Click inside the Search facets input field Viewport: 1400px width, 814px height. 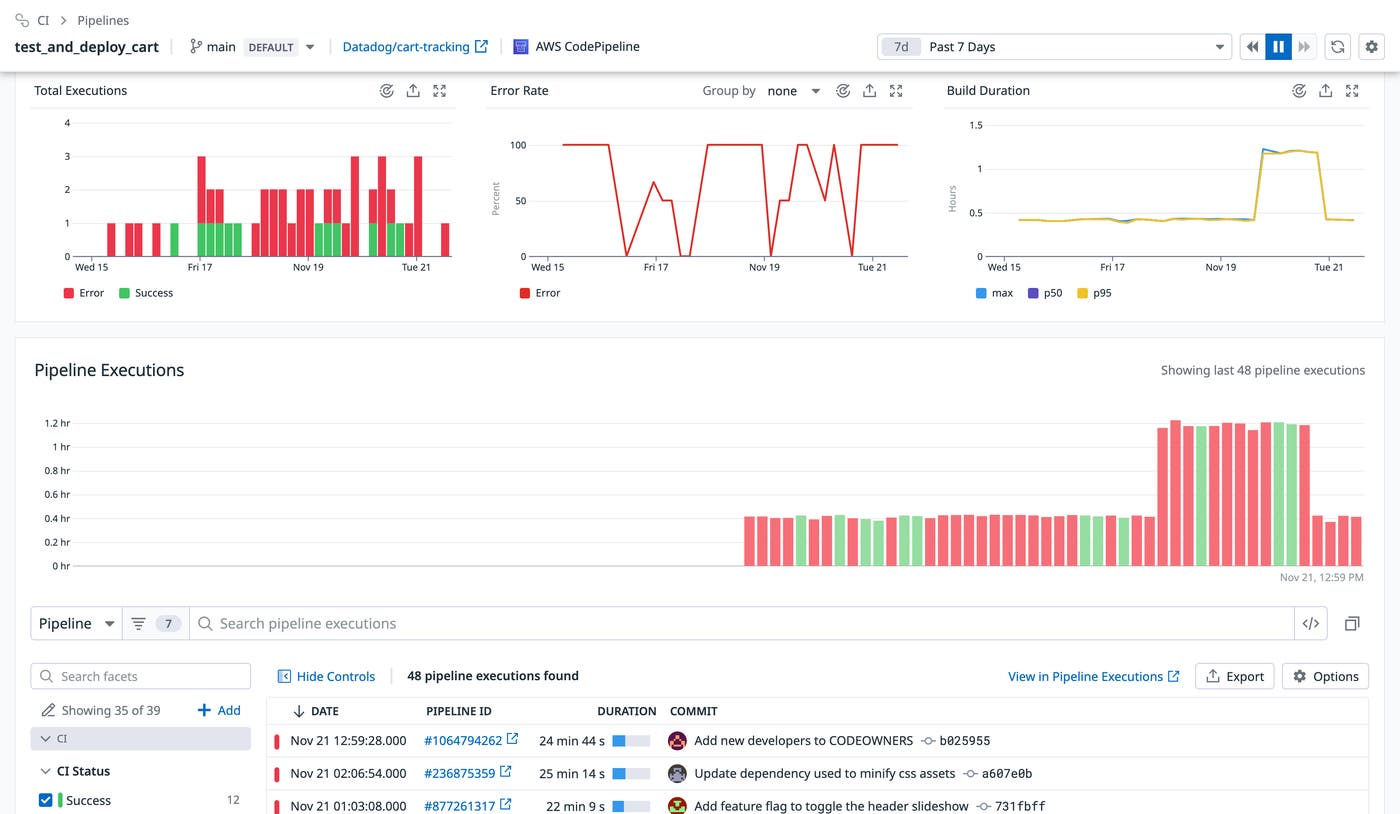click(x=140, y=676)
